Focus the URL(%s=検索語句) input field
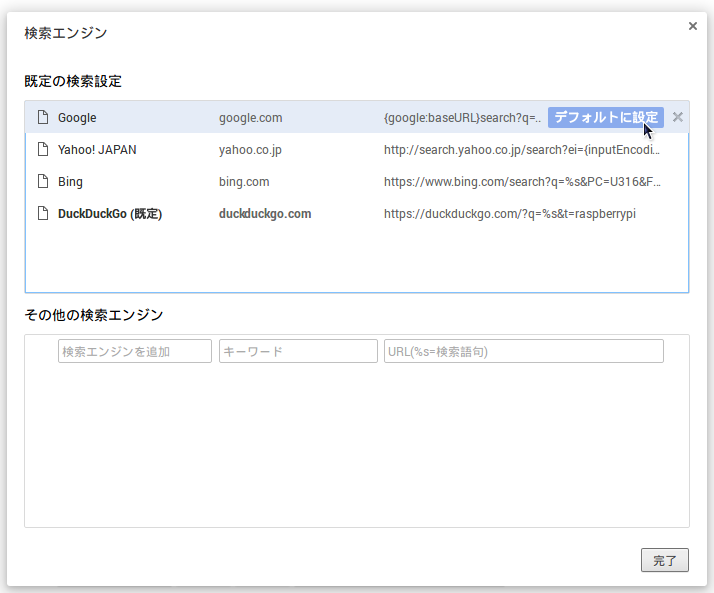This screenshot has height=593, width=714. click(x=524, y=351)
